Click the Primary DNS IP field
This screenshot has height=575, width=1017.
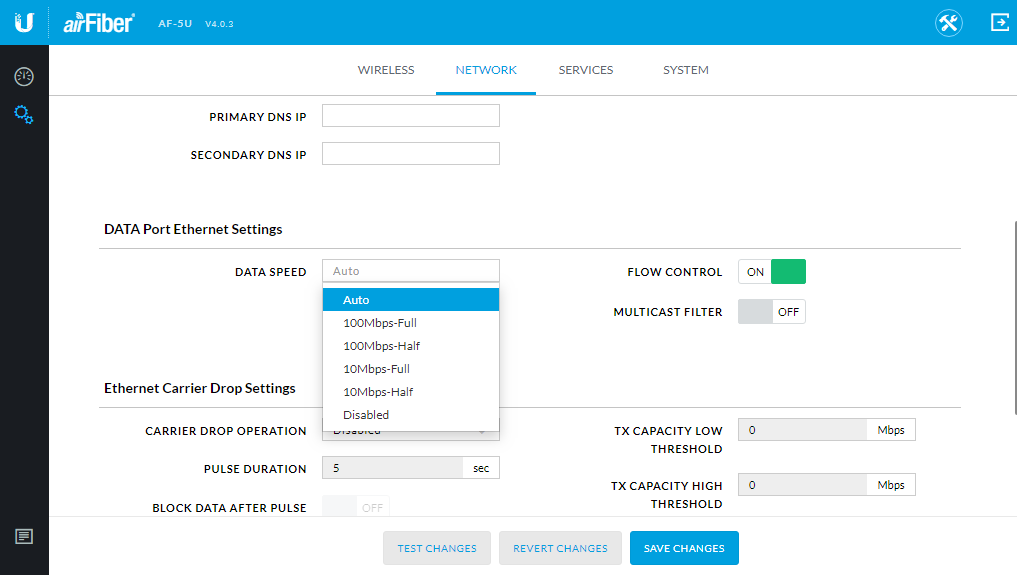(410, 116)
